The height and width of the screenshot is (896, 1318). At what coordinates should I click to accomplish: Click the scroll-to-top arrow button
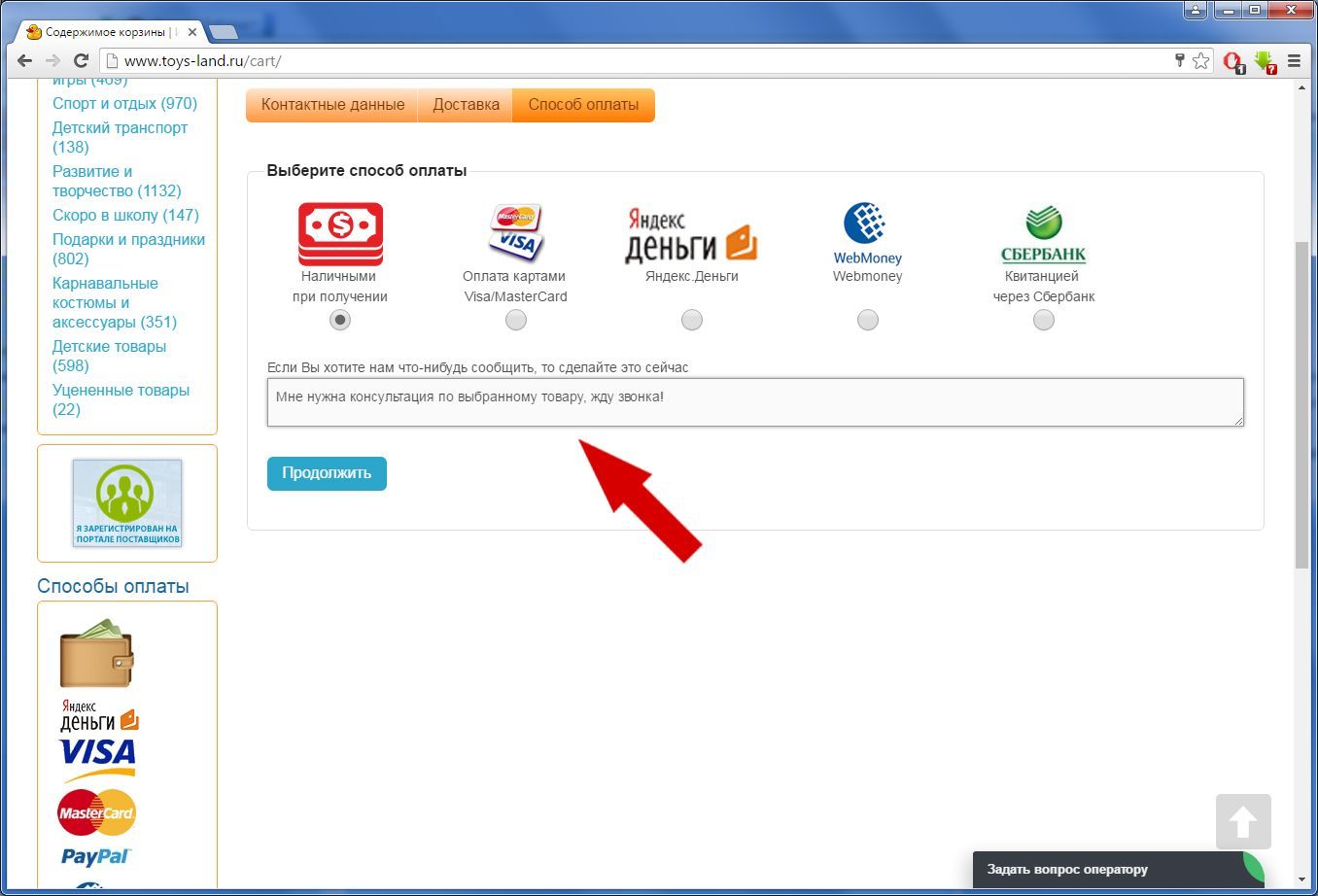click(x=1243, y=822)
